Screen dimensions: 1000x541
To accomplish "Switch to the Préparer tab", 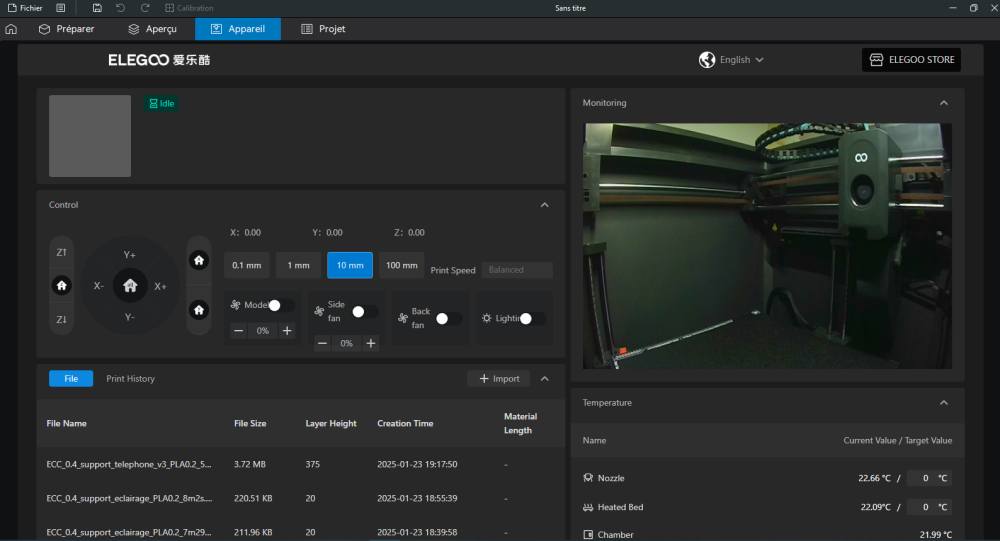I will tap(66, 29).
